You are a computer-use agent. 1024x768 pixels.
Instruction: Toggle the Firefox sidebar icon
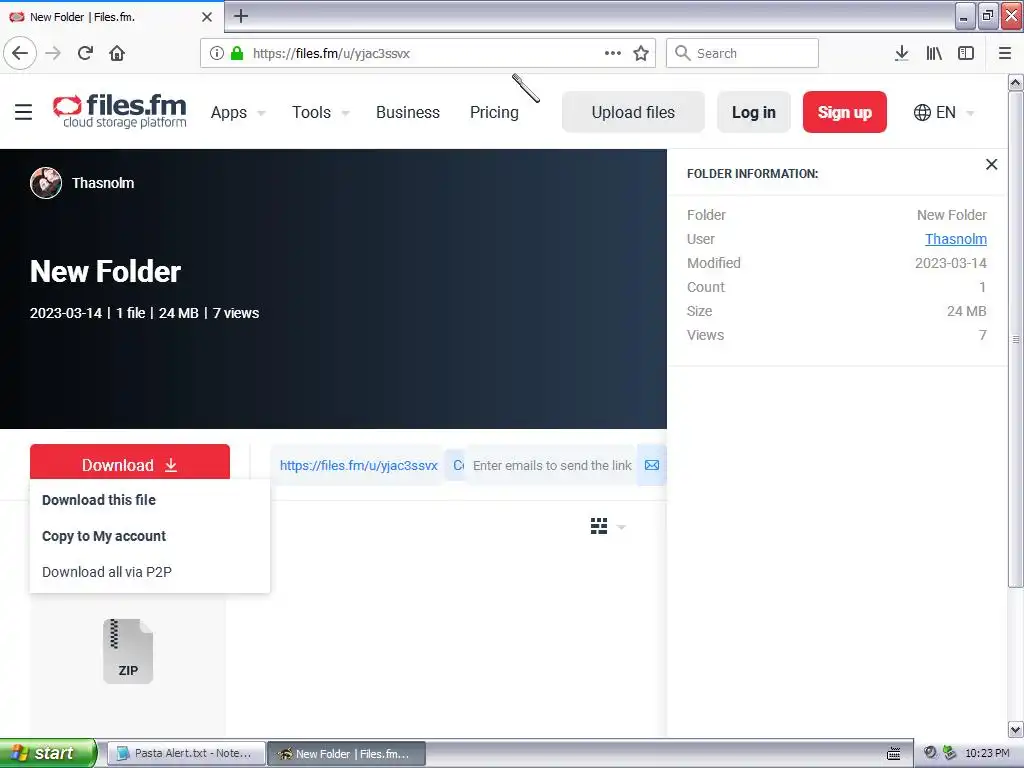click(966, 53)
